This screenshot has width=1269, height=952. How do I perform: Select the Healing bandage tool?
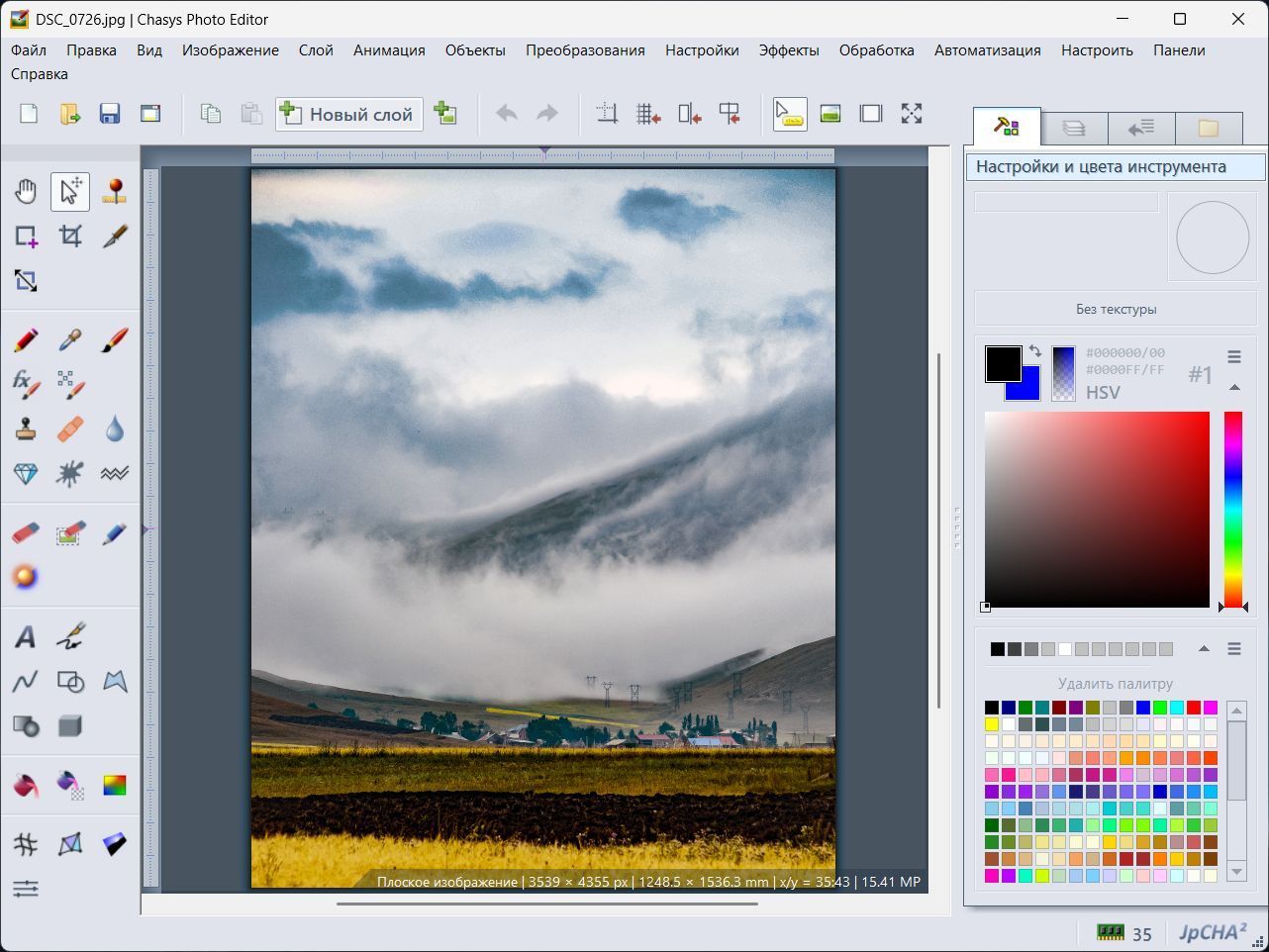[x=70, y=428]
